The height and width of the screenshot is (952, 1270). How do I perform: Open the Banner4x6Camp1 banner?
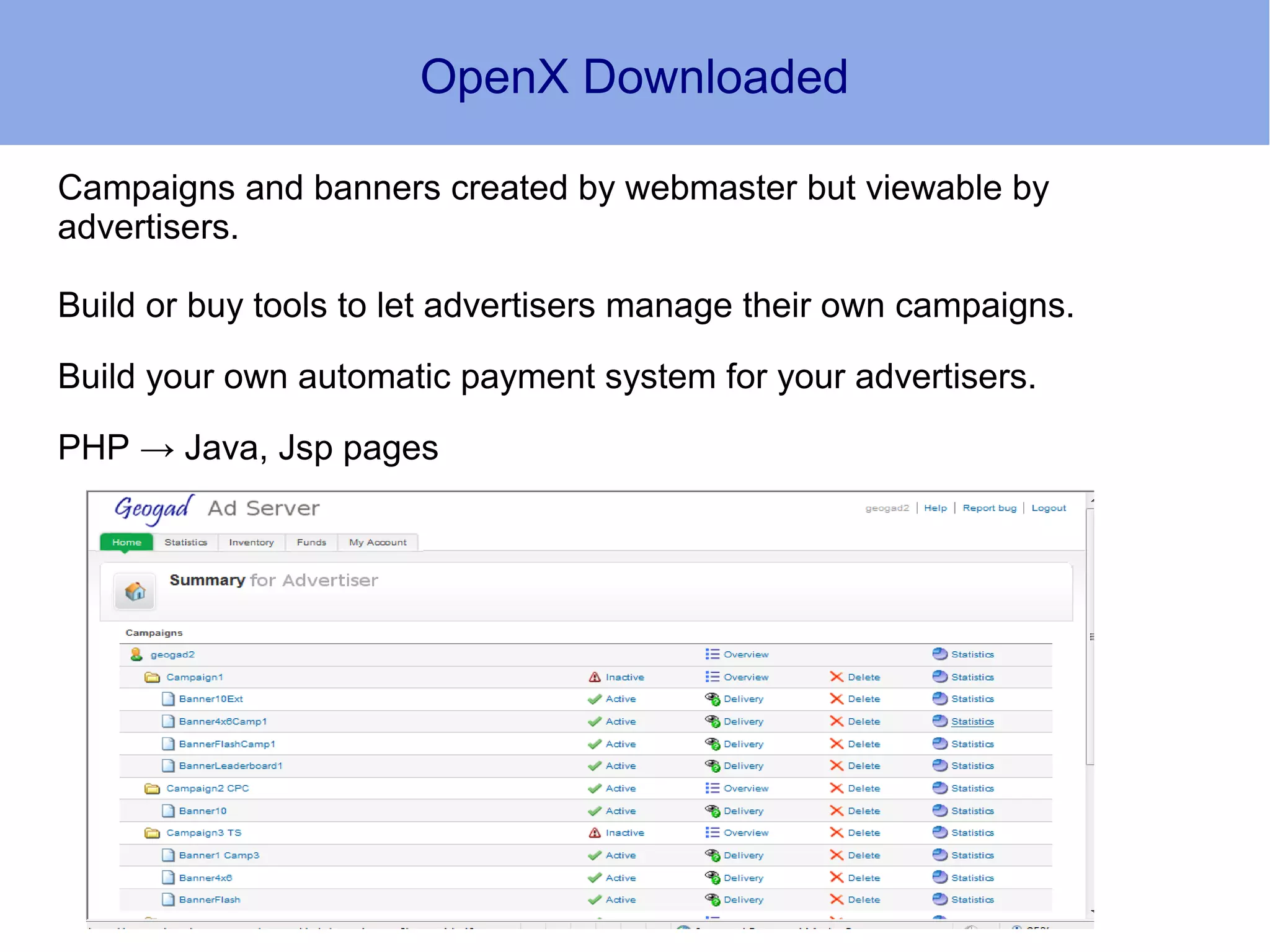coord(223,721)
